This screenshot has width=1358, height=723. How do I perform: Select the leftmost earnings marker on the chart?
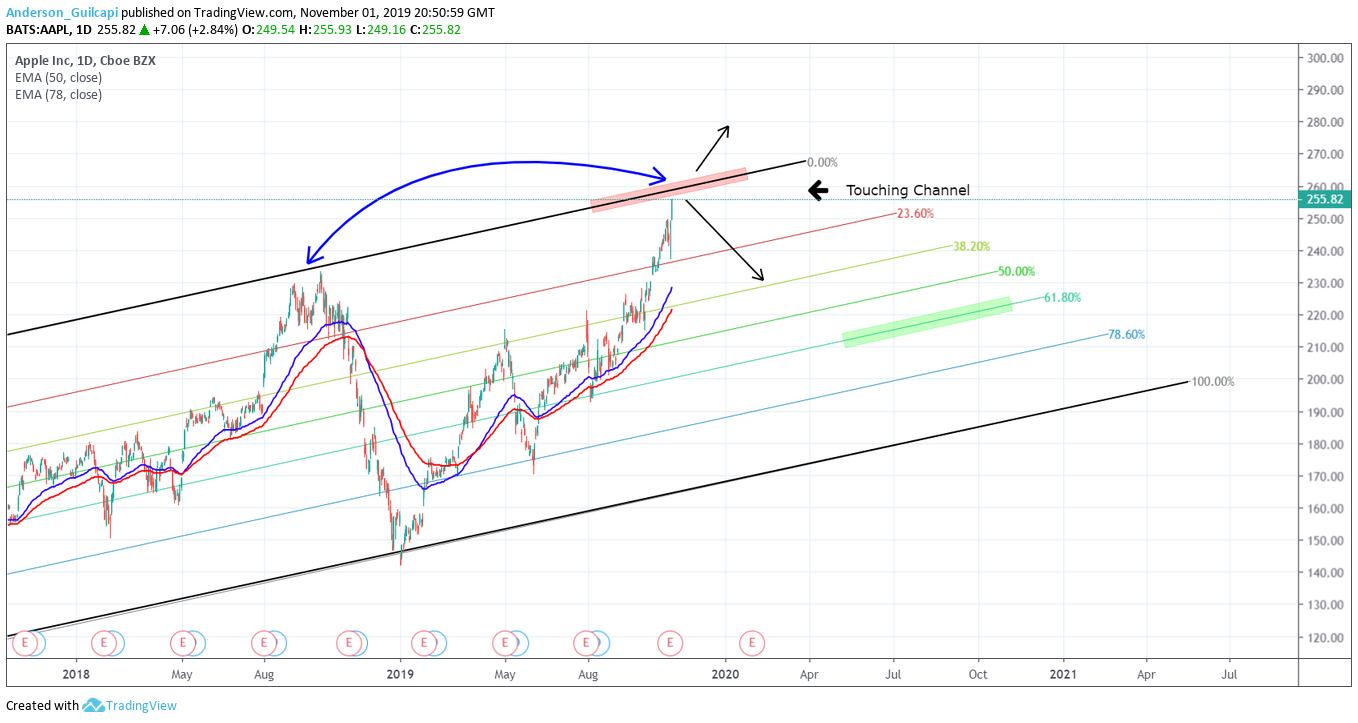pos(24,642)
